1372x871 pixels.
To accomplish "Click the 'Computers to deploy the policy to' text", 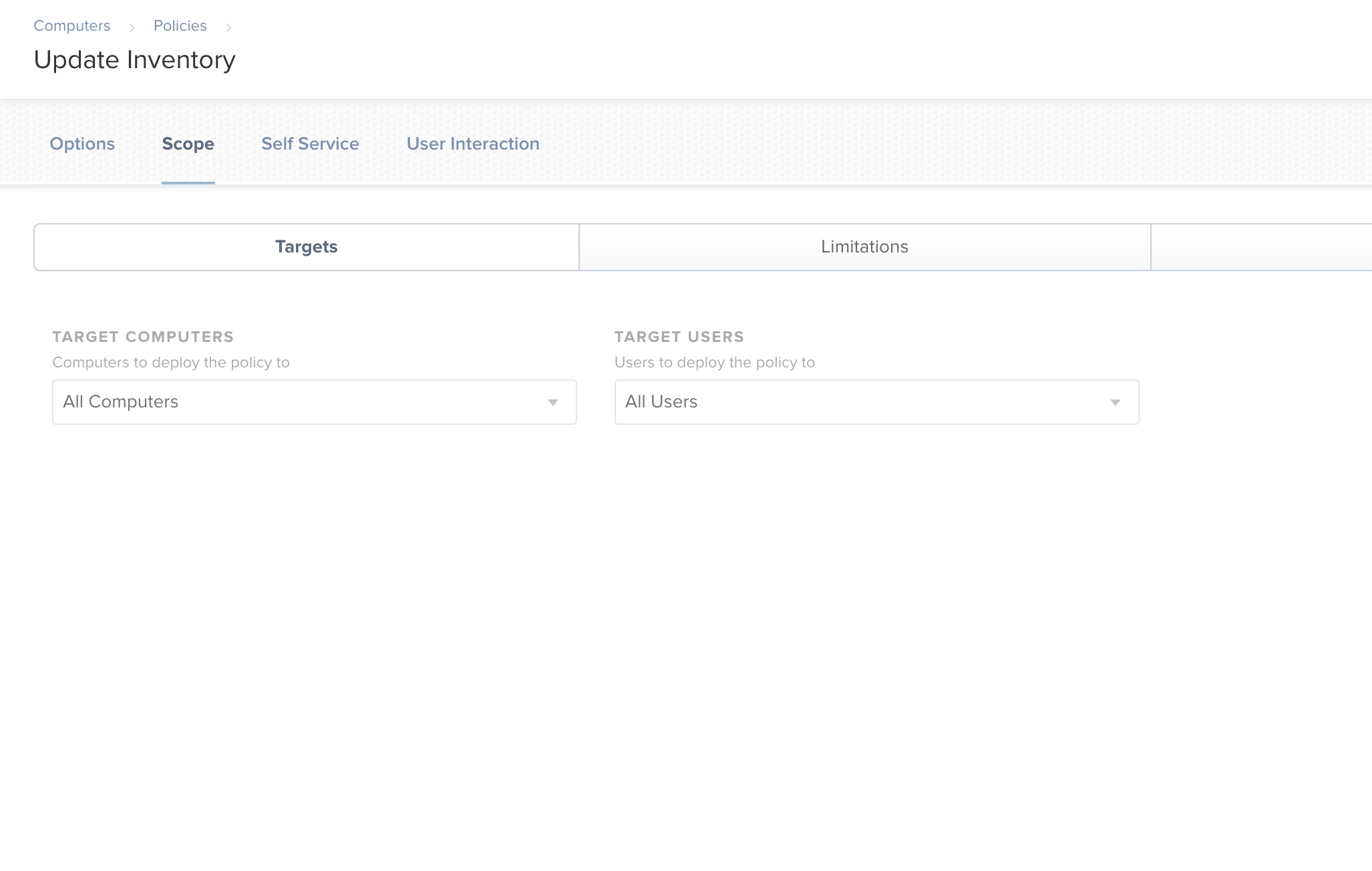I will click(171, 363).
